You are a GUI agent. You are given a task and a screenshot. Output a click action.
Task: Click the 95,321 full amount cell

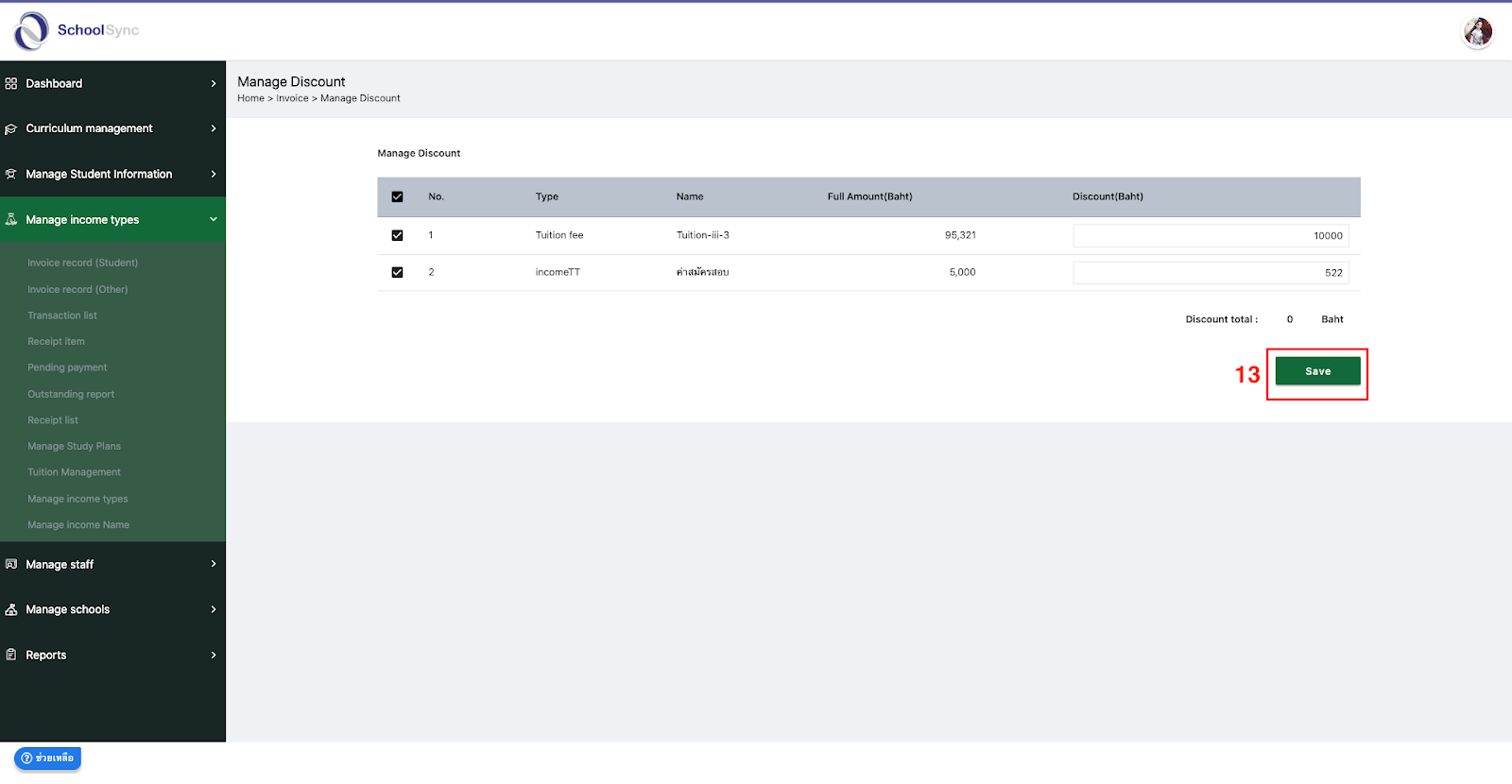(960, 235)
